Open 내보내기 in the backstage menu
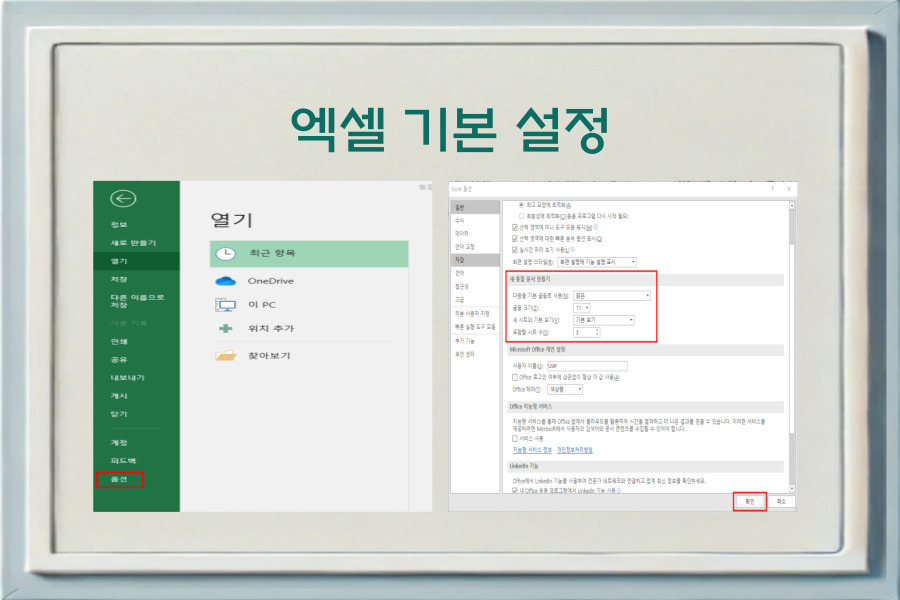This screenshot has width=900, height=600. tap(127, 378)
